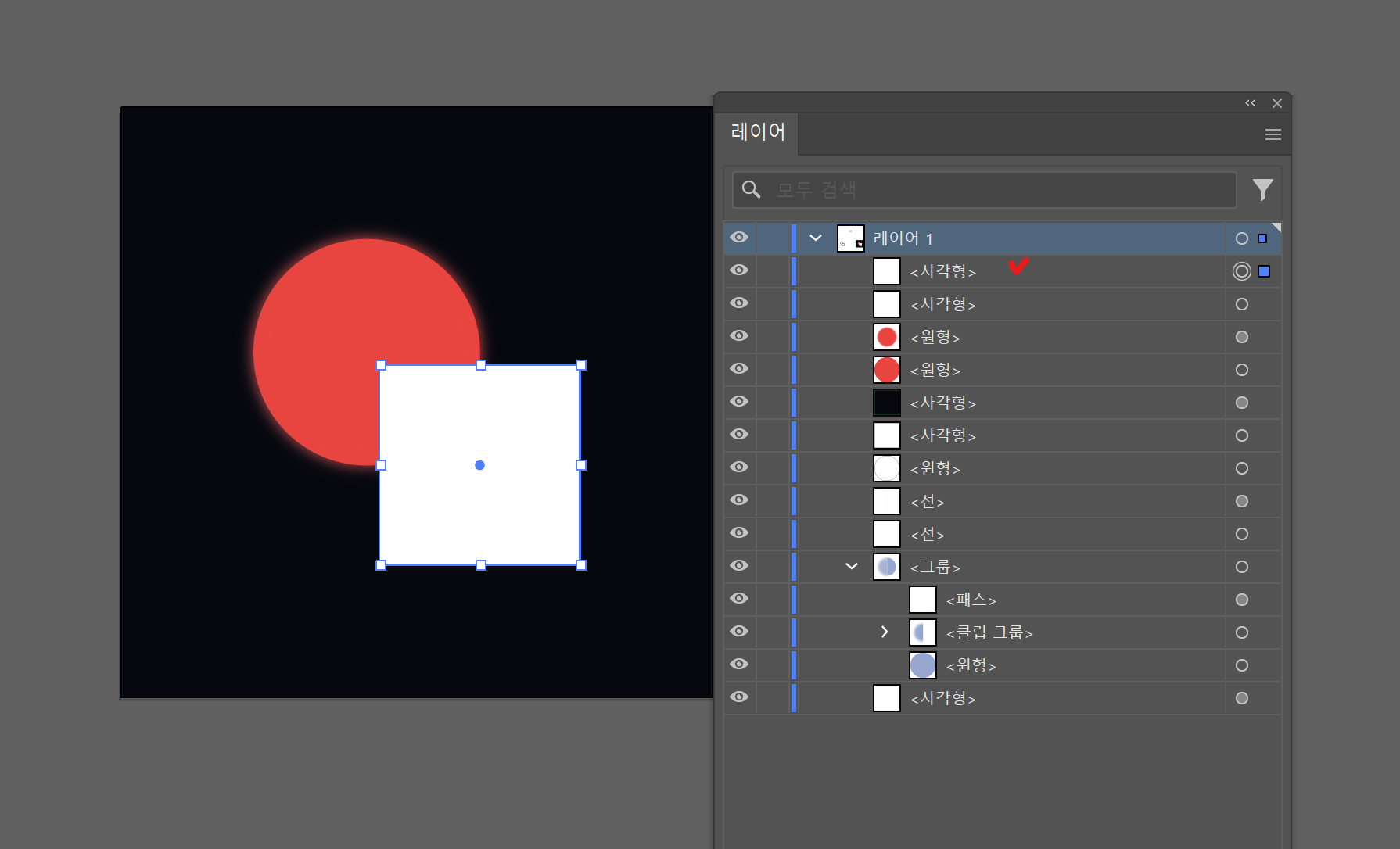Click the white circle thumbnail of <원형>
This screenshot has width=1400, height=849.
[887, 468]
